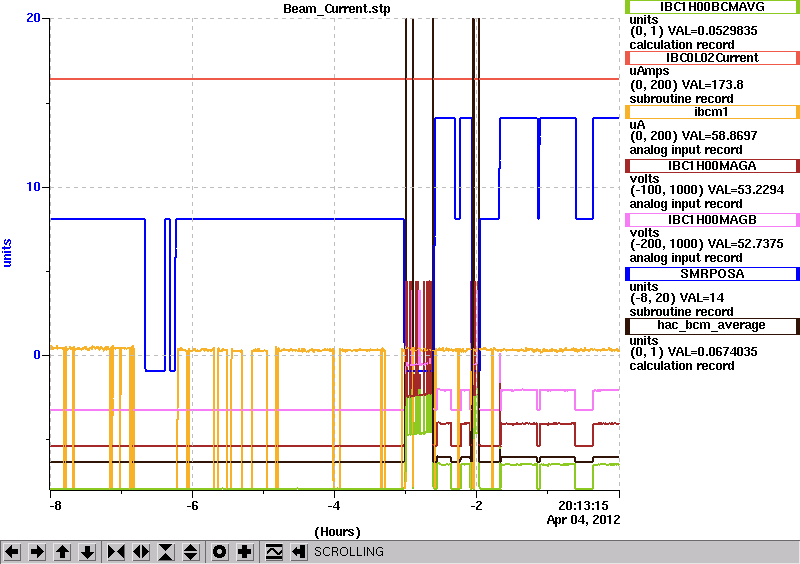800x564 pixels.
Task: Click the 'SCROLLING' status text
Action: click(x=348, y=552)
